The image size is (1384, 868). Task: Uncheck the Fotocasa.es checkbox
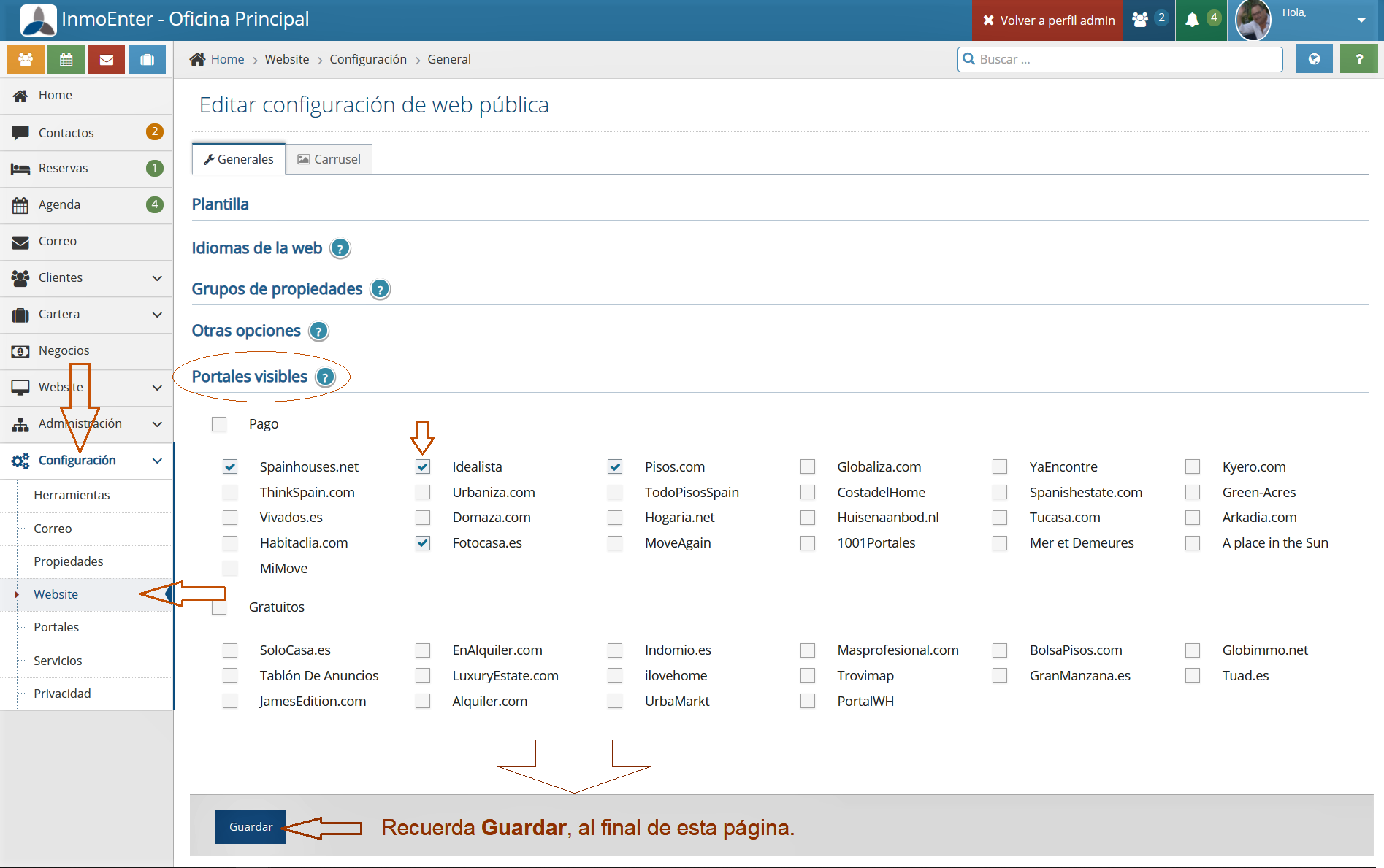click(423, 543)
